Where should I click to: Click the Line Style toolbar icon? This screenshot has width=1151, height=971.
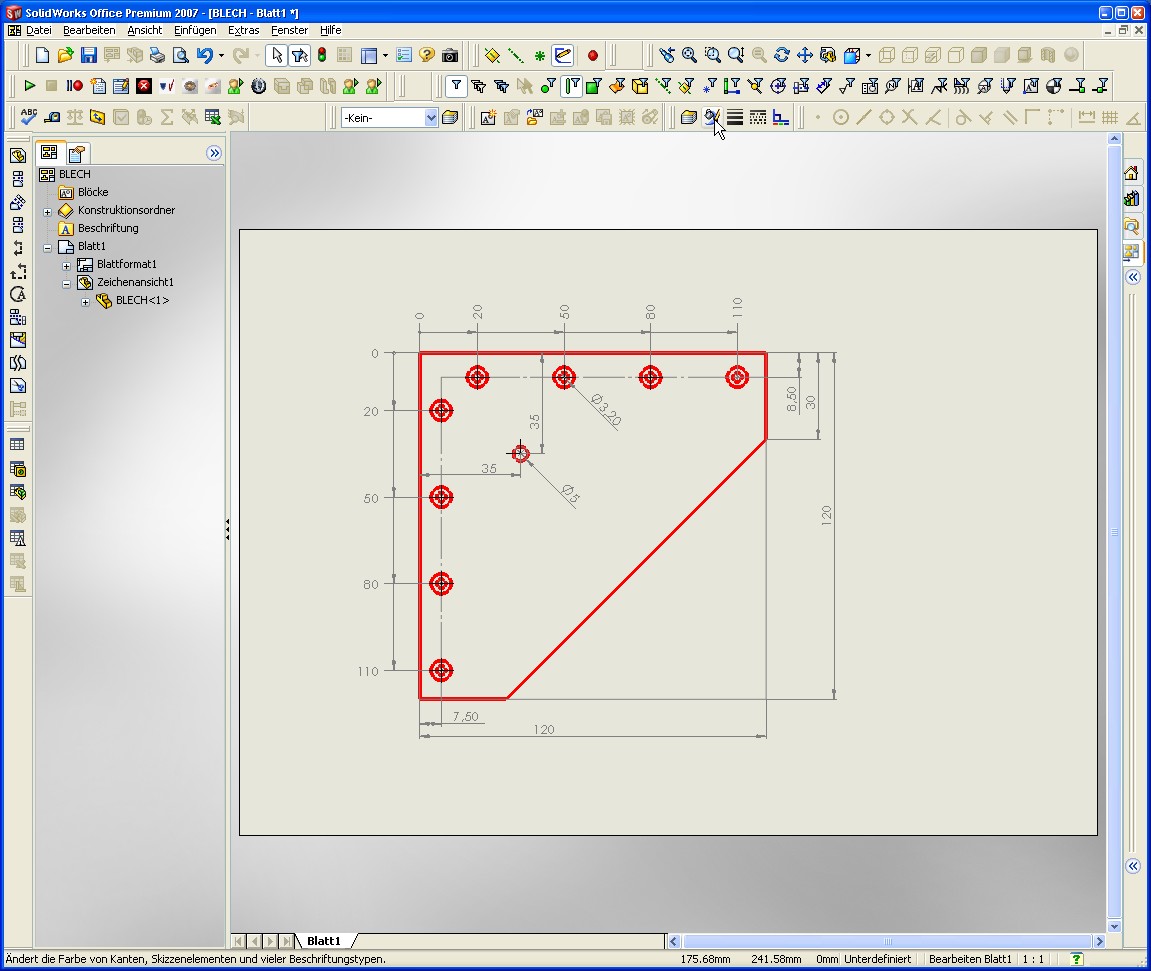click(x=758, y=117)
